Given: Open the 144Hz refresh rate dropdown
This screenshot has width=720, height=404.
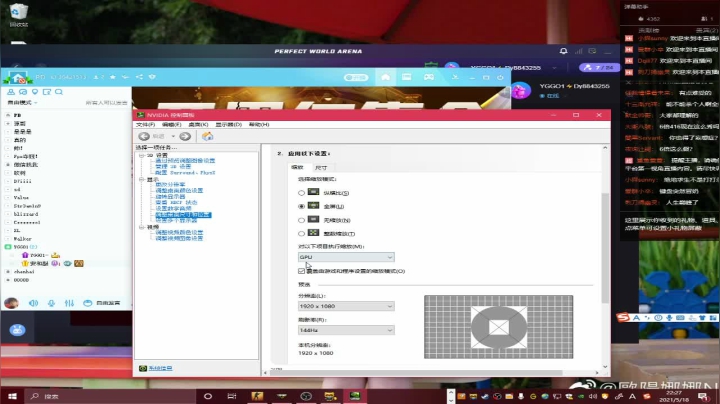Looking at the screenshot, I should (x=346, y=330).
